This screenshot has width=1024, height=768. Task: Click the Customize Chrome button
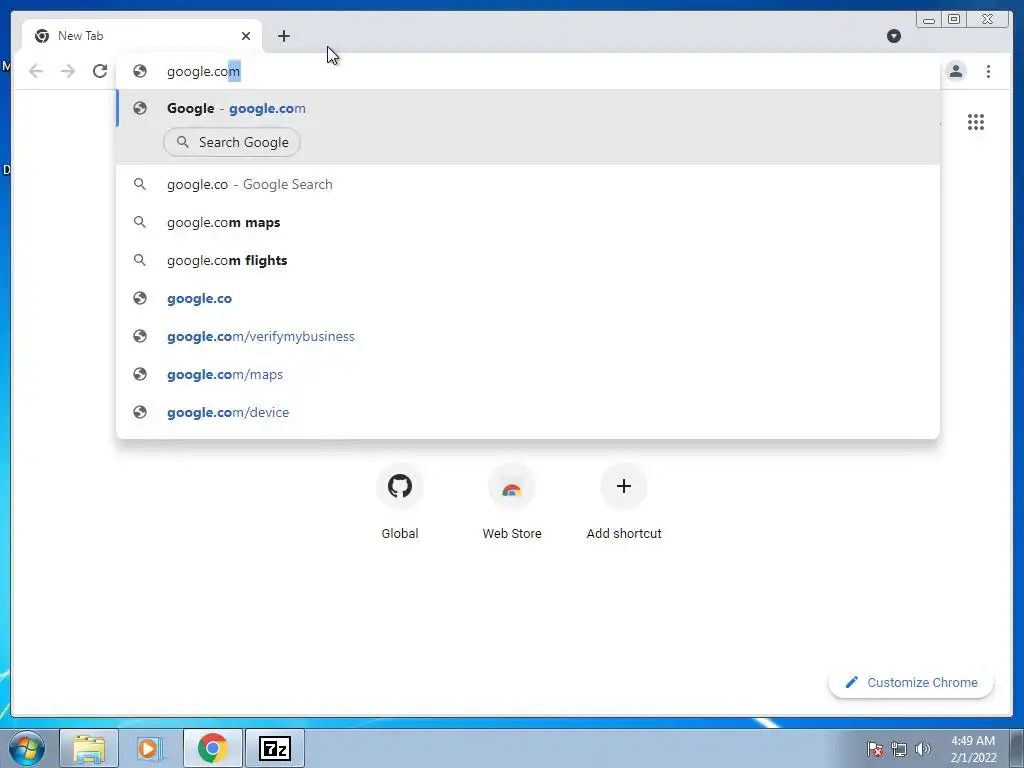pos(911,682)
